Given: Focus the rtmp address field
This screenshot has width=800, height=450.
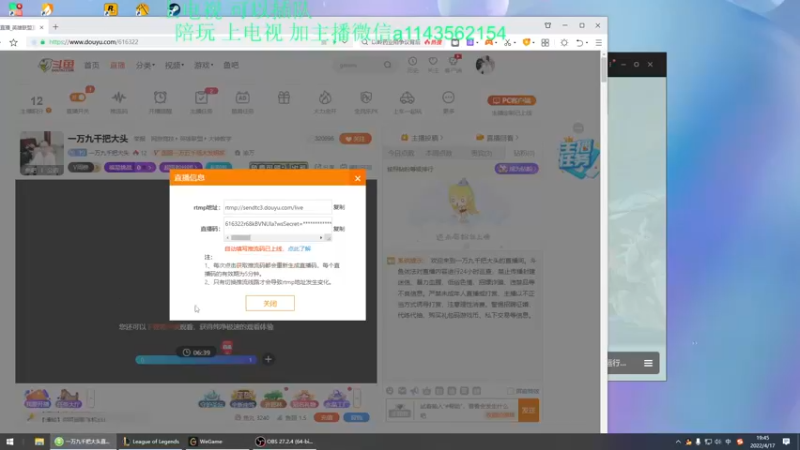Looking at the screenshot, I should click(x=278, y=207).
